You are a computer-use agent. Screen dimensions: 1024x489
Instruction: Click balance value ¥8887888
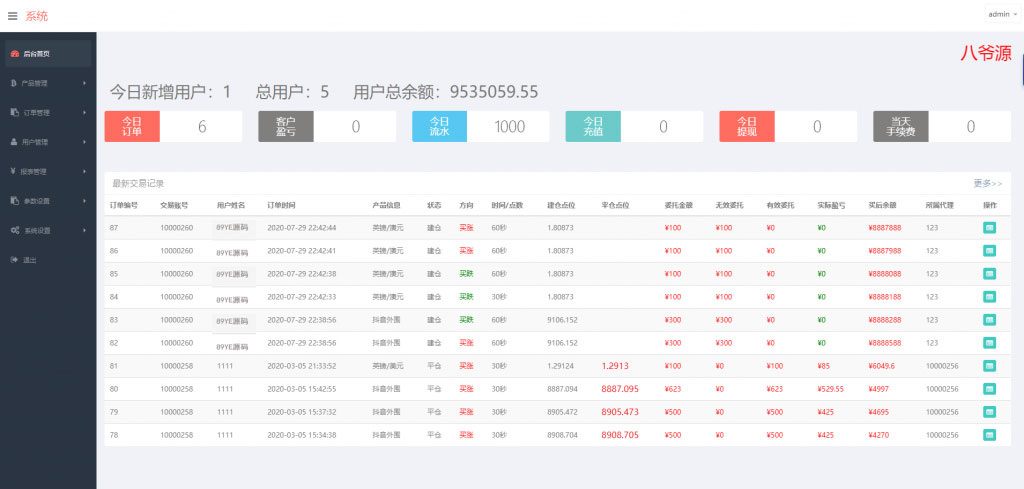pyautogui.click(x=885, y=228)
